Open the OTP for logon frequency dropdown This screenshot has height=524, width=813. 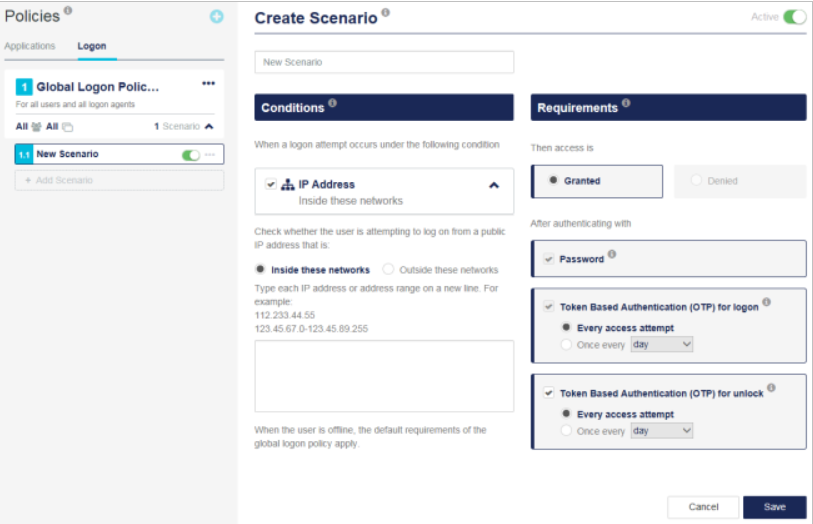click(x=661, y=345)
